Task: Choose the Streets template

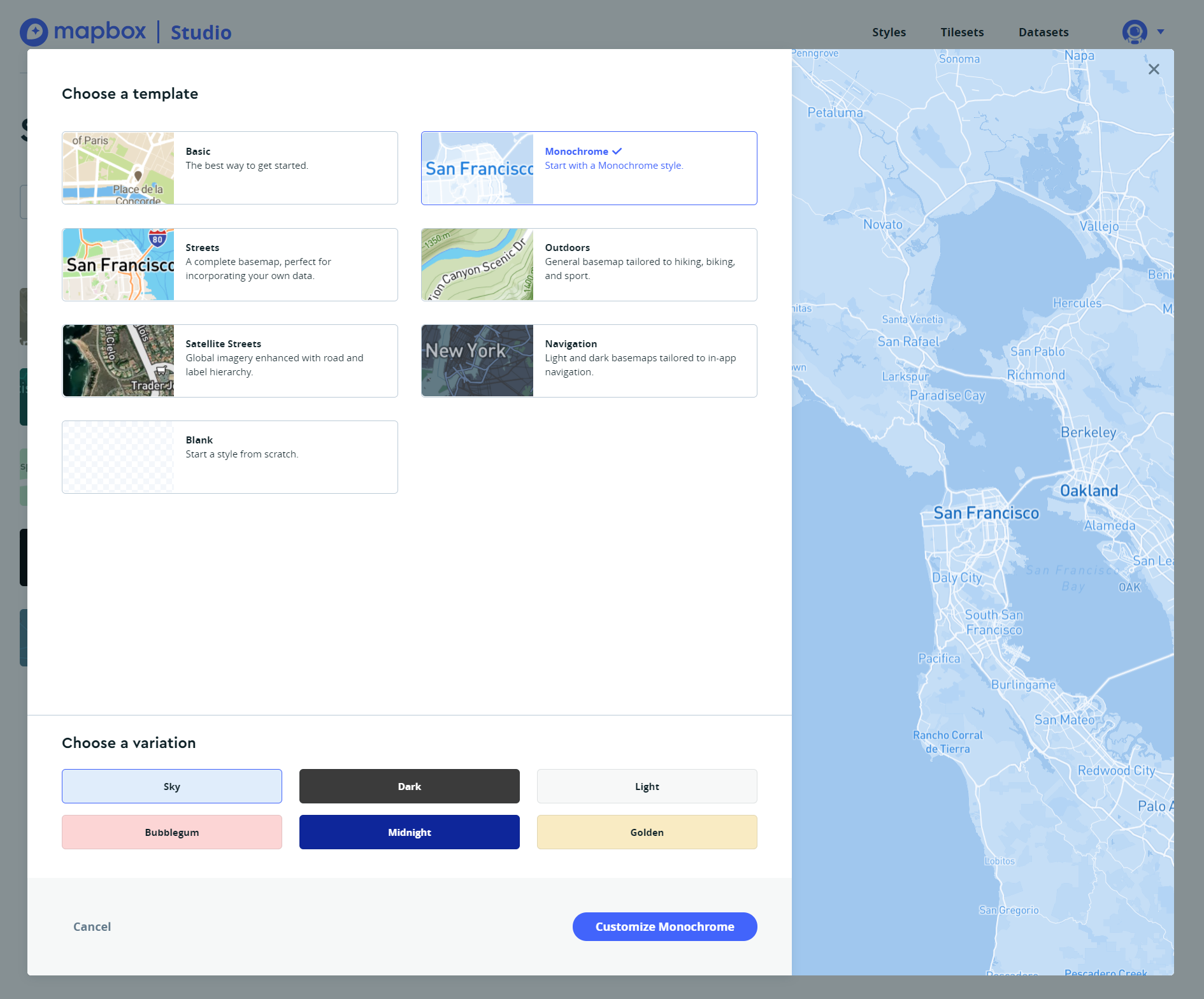Action: click(230, 264)
